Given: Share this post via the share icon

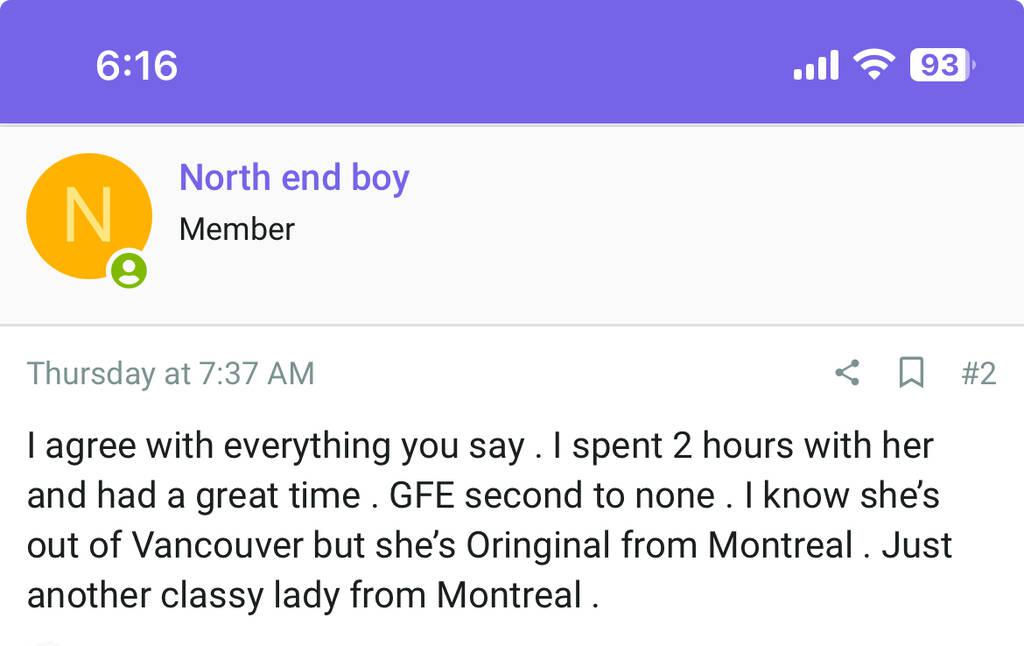Looking at the screenshot, I should [x=847, y=374].
